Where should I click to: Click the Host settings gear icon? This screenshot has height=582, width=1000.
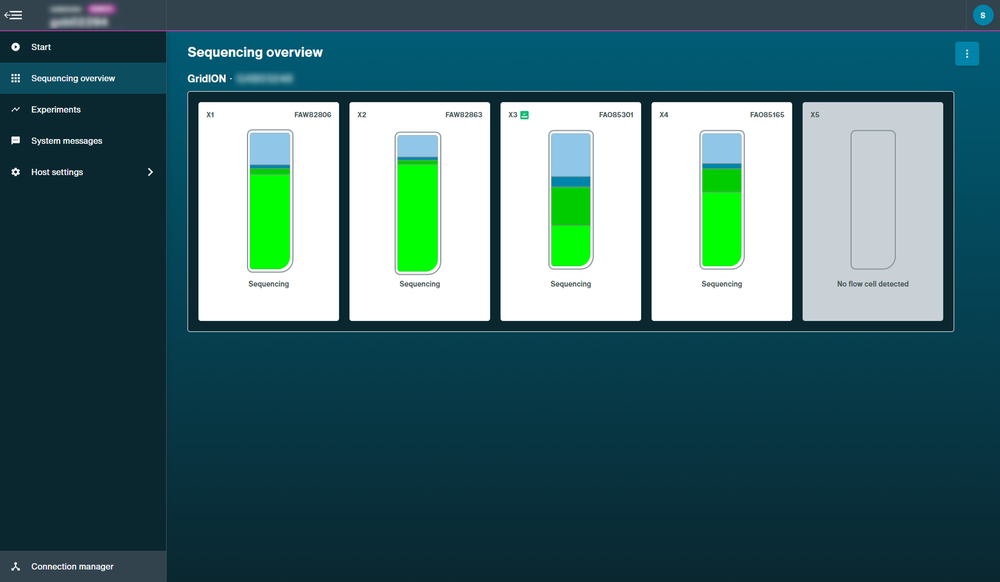coord(15,172)
